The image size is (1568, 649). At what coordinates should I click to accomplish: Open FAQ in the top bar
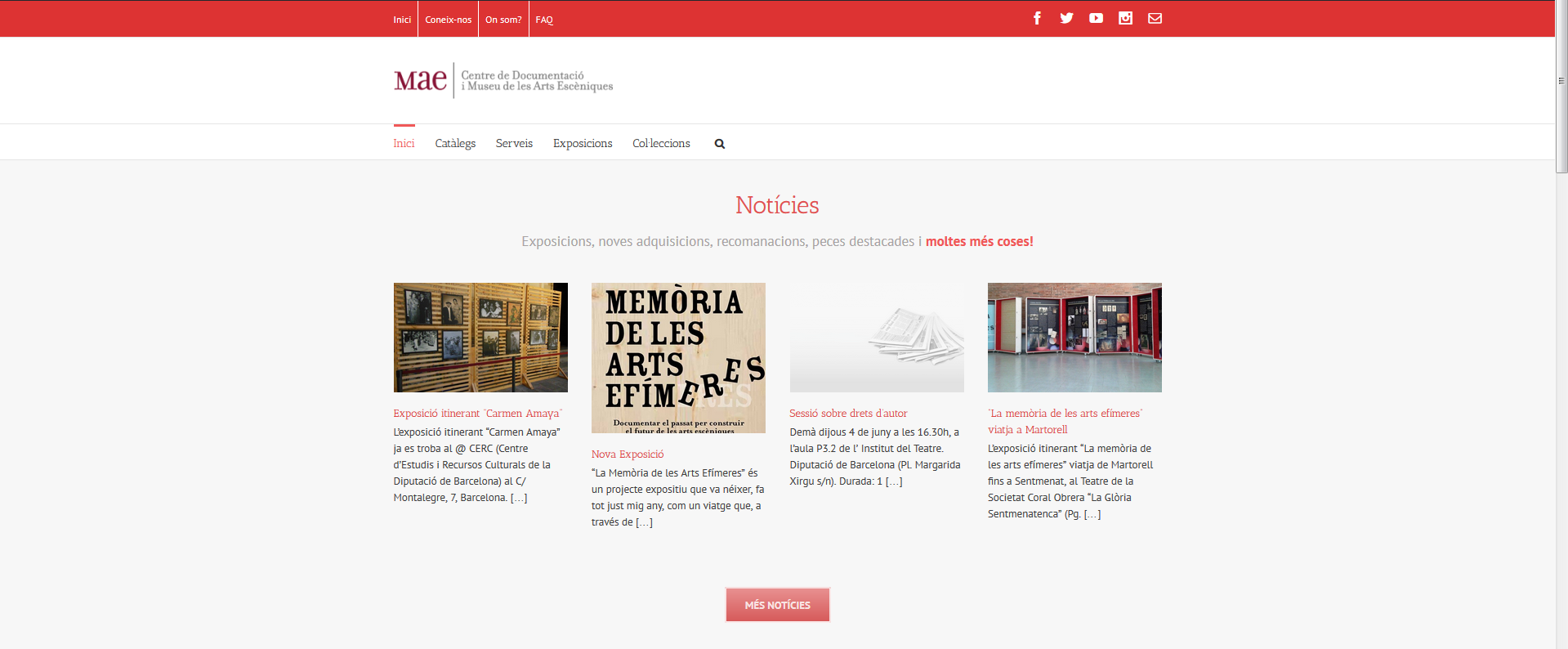(x=544, y=20)
